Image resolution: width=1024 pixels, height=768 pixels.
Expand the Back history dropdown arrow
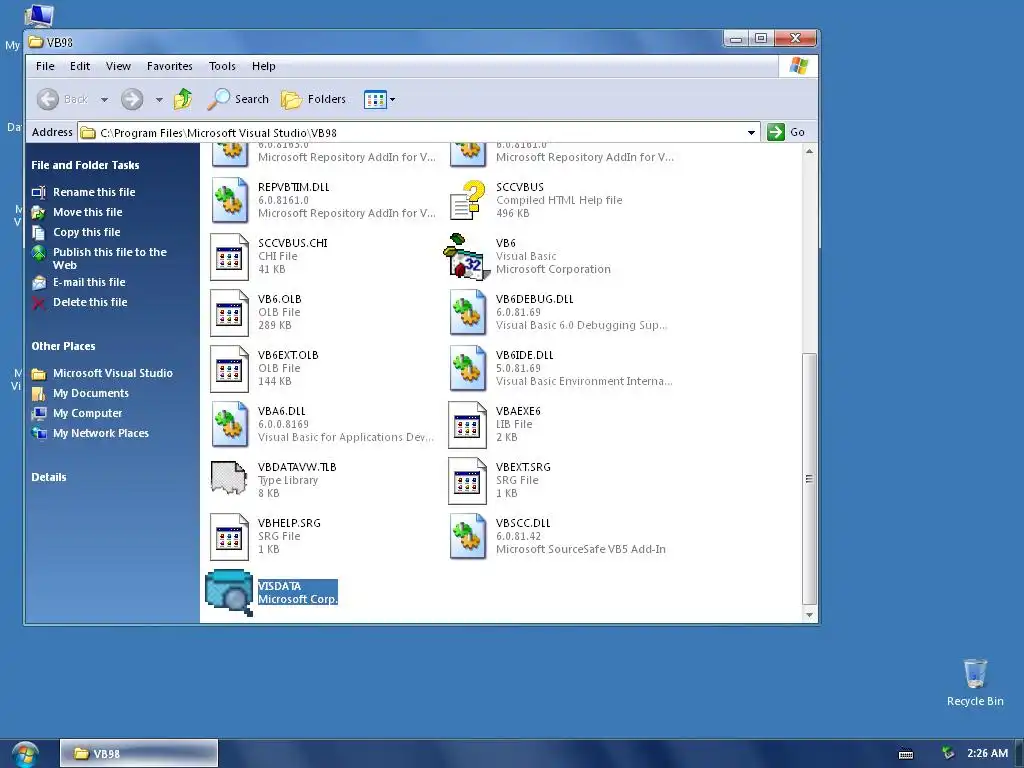104,100
